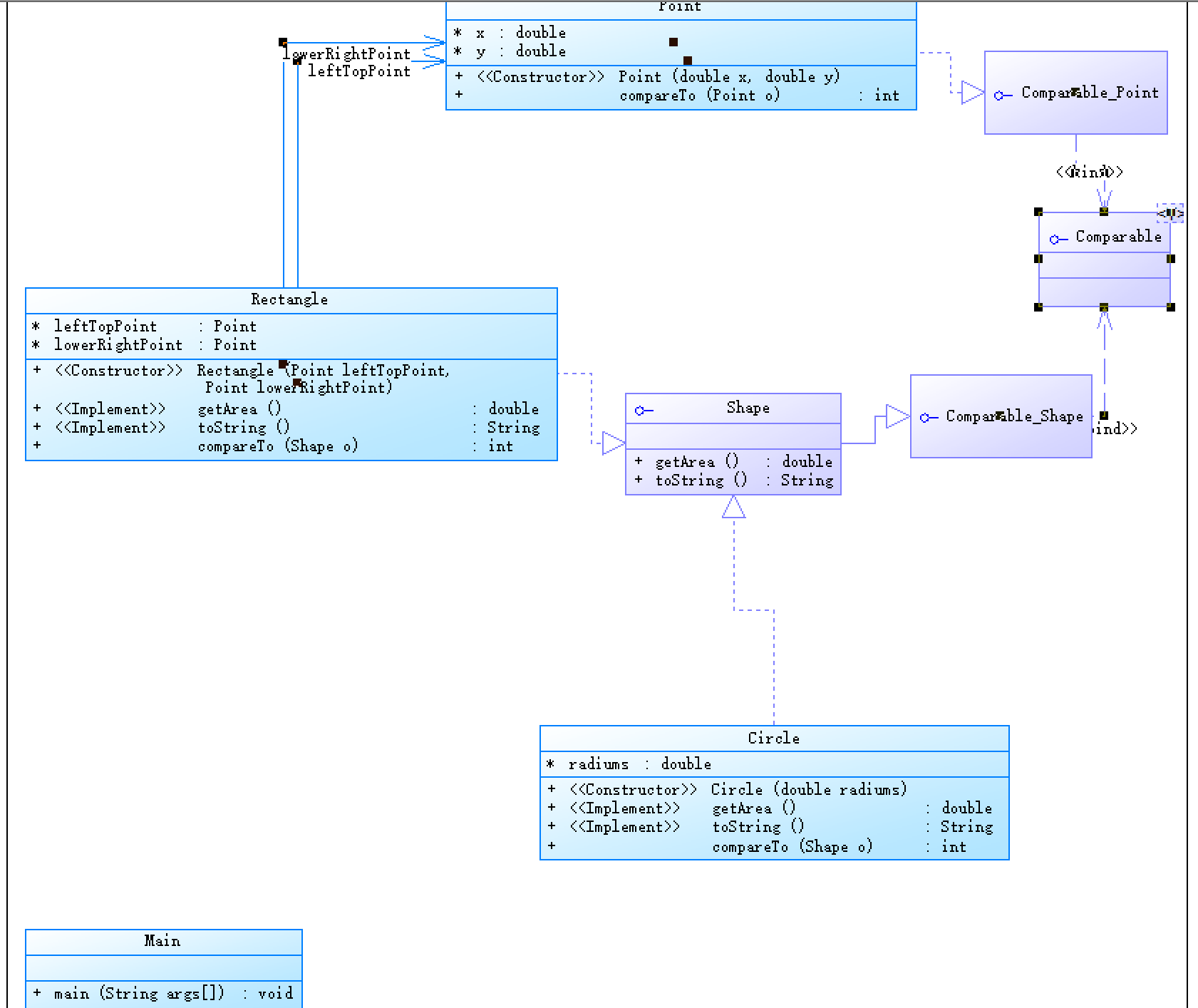Click the interface lollipop icon on Comparable_Shape
1198x1008 pixels.
[x=929, y=417]
